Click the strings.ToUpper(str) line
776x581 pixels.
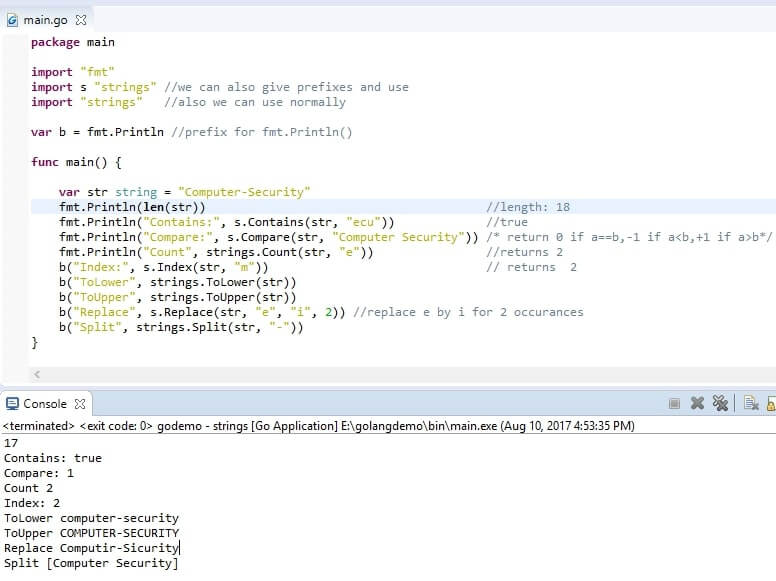177,297
